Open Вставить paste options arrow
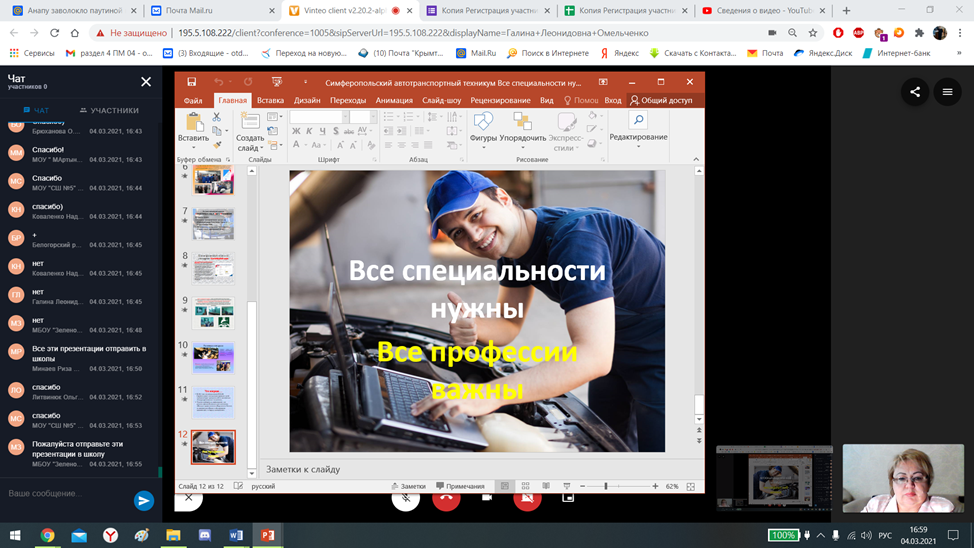 pyautogui.click(x=193, y=147)
